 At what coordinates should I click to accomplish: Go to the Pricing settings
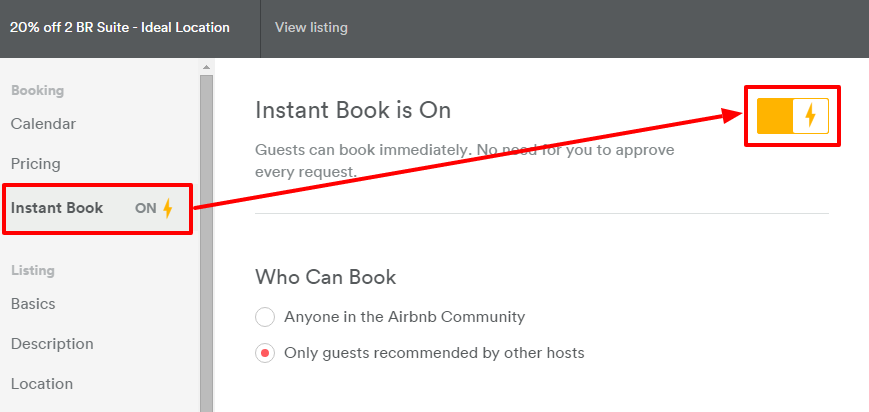[x=36, y=164]
